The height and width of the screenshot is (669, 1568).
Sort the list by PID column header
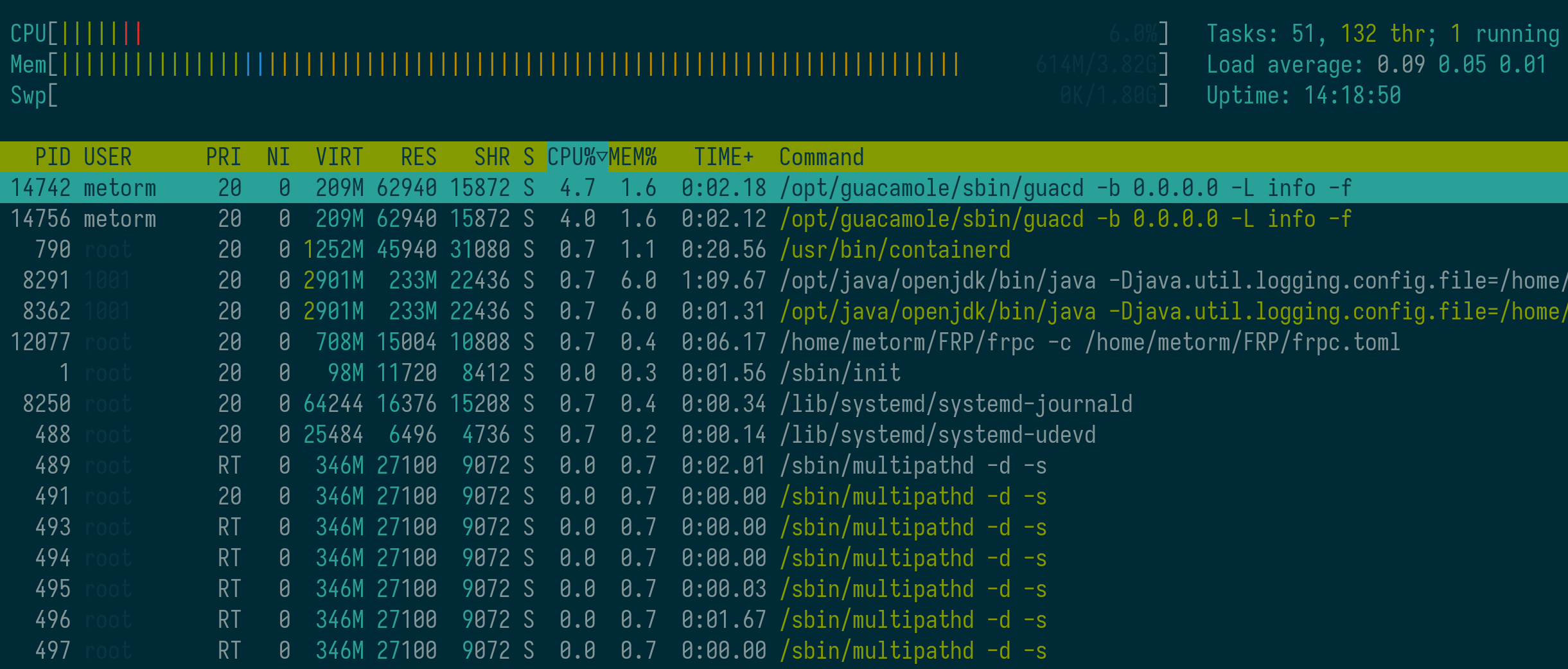click(x=52, y=157)
